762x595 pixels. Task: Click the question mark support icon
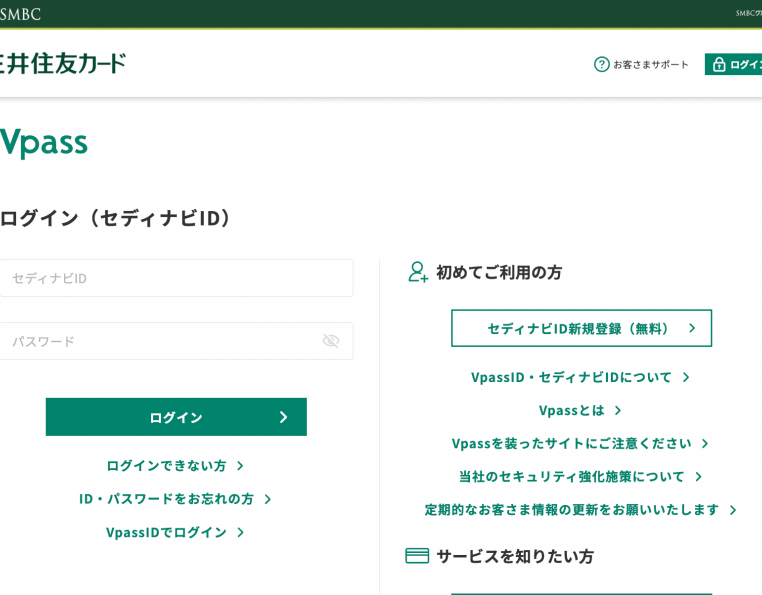click(602, 64)
